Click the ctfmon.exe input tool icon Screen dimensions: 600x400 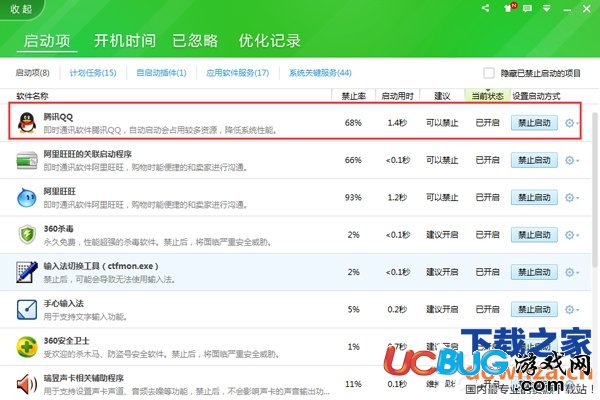27,272
